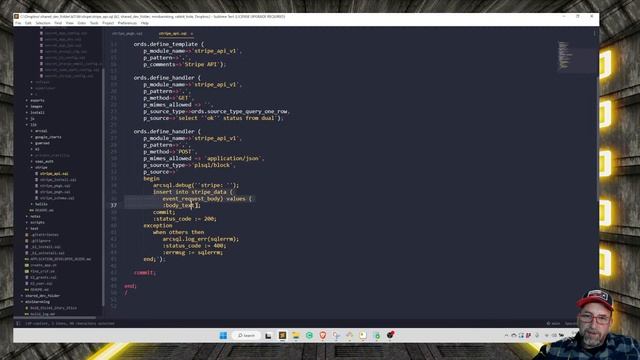Collapse the stripe folder under lib
The height and width of the screenshot is (360, 640).
coord(41,168)
